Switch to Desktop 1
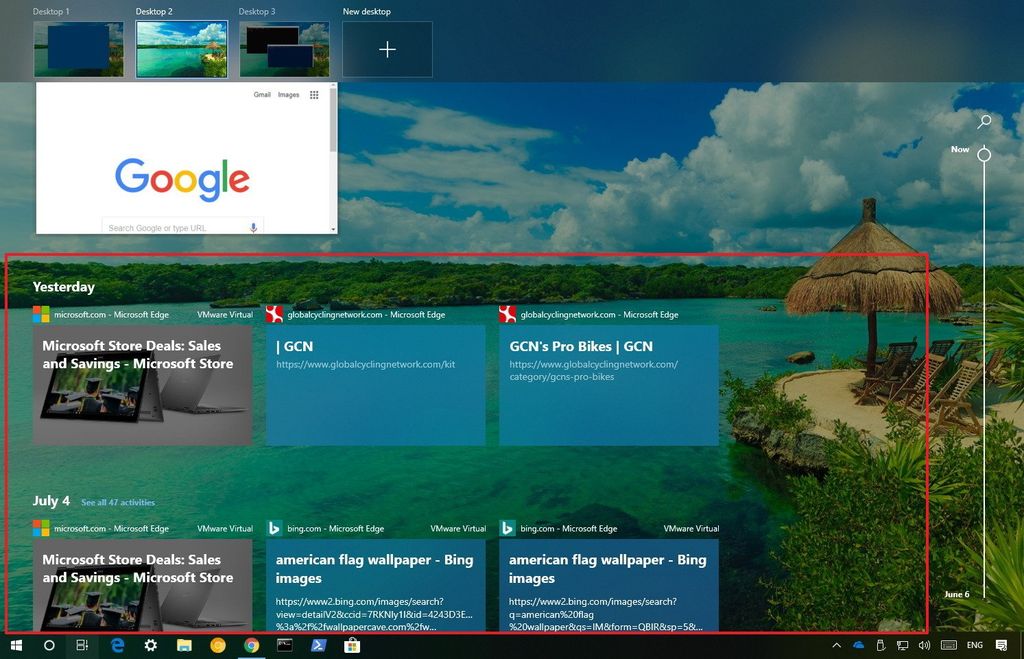The width and height of the screenshot is (1024, 659). (x=78, y=47)
